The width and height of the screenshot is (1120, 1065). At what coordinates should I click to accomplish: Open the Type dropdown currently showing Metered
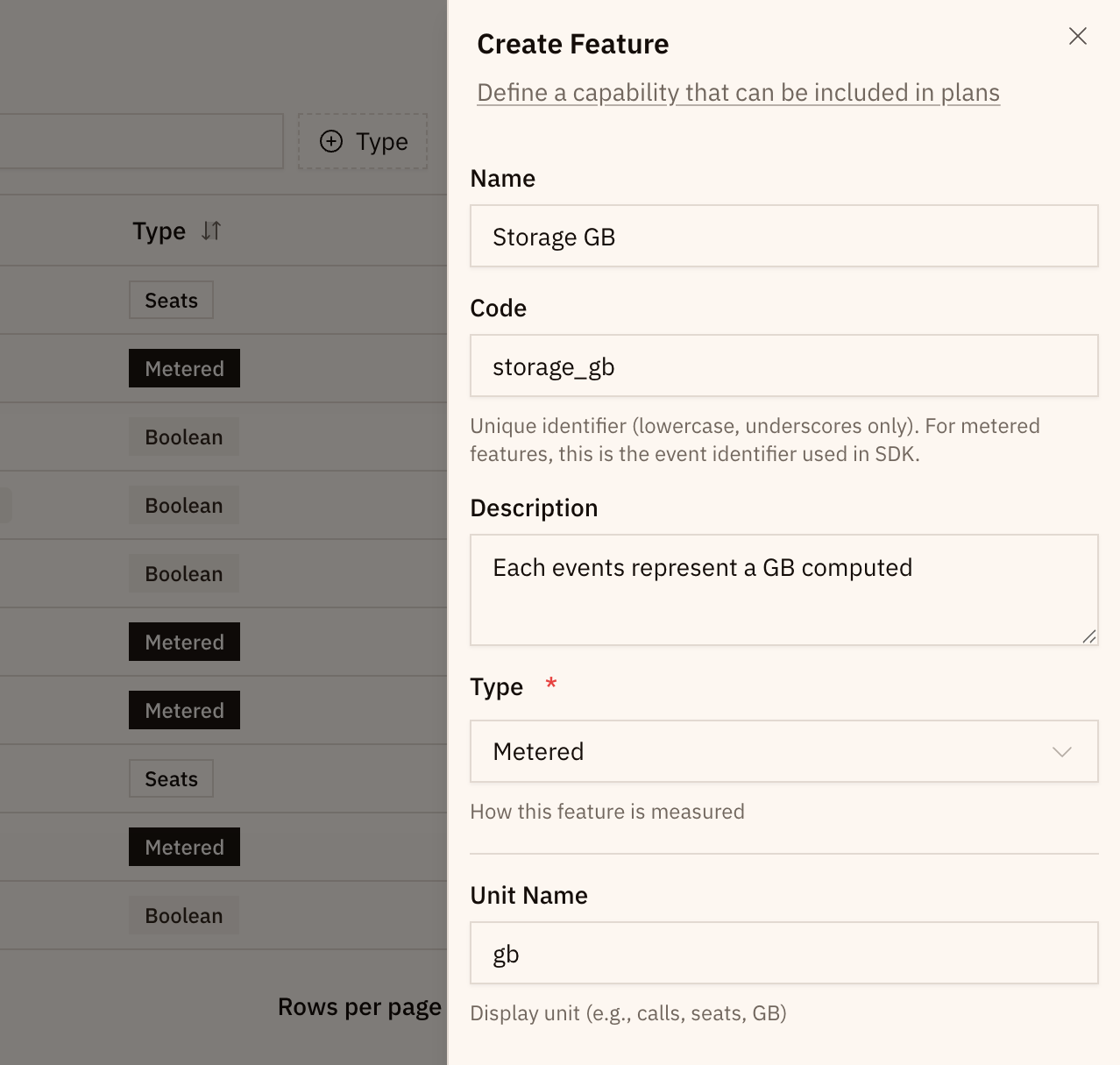coord(784,751)
